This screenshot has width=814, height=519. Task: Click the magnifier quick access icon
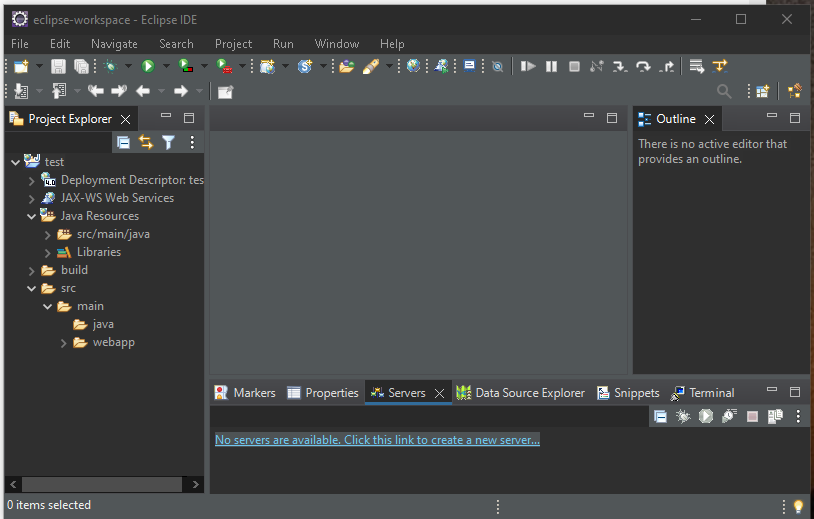point(724,91)
